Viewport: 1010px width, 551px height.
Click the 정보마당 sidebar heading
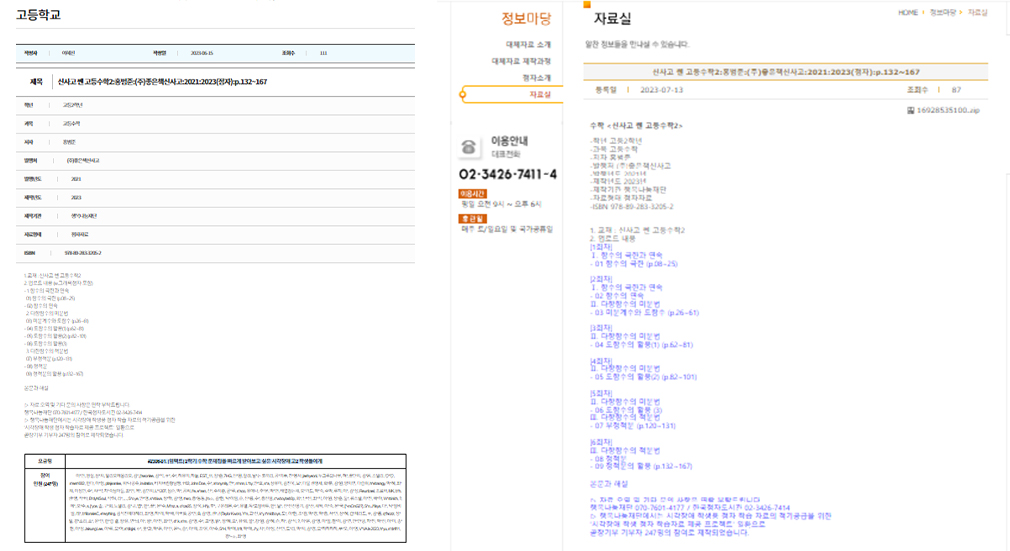click(525, 18)
